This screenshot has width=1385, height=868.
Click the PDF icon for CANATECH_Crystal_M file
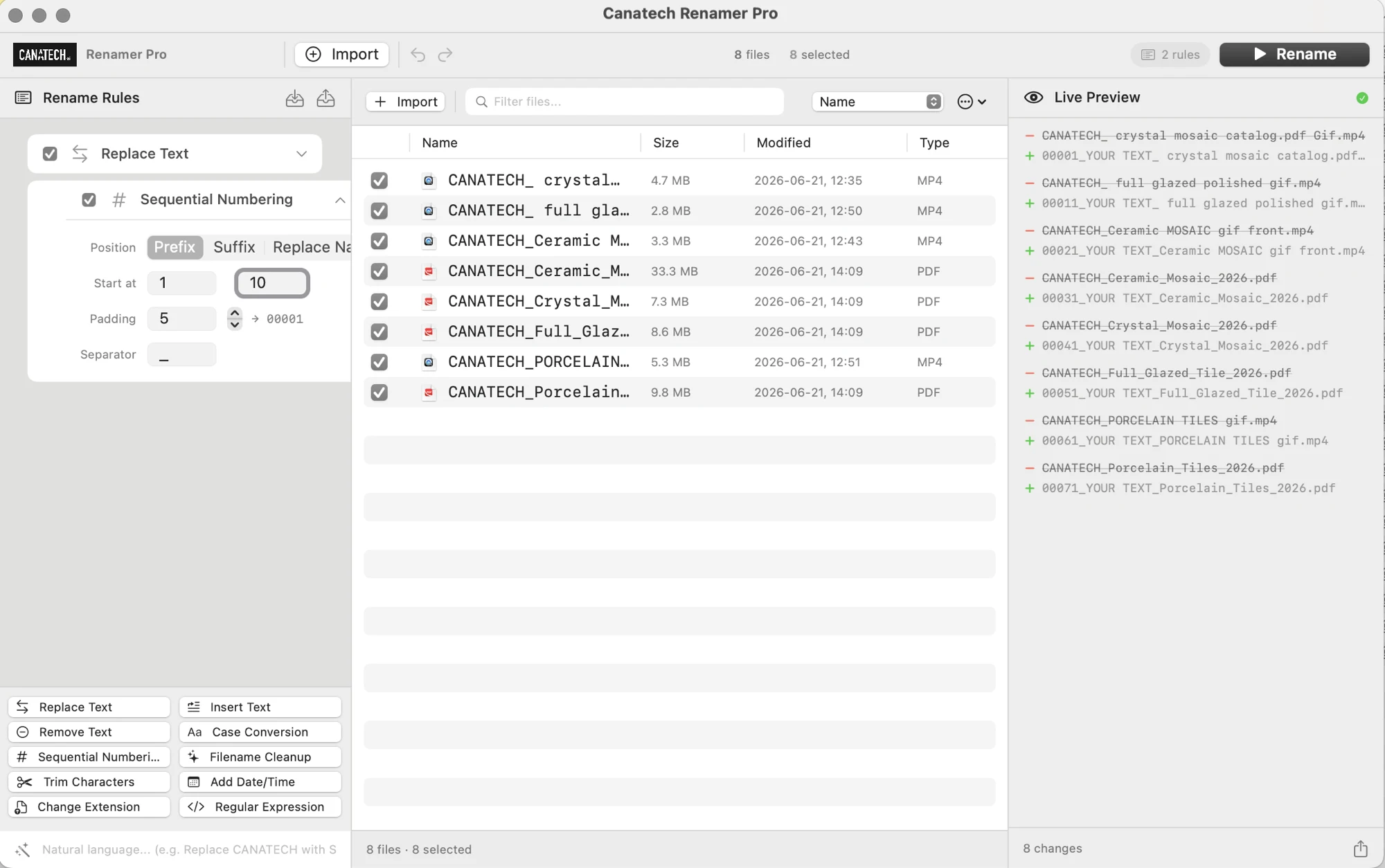(429, 302)
